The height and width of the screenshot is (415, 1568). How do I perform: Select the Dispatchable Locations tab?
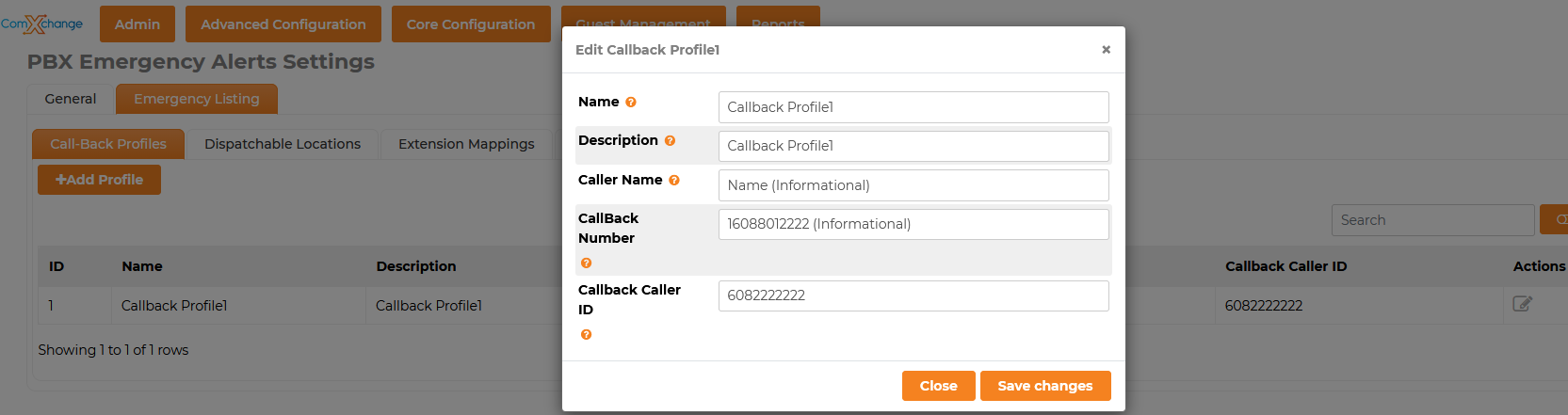(283, 144)
